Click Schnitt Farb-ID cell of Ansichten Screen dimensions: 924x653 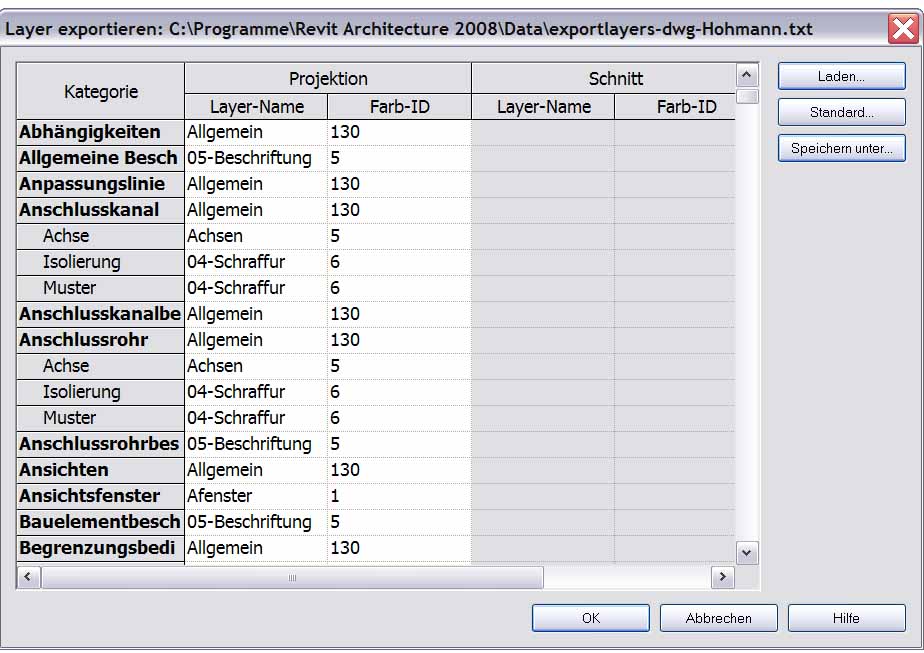(675, 470)
